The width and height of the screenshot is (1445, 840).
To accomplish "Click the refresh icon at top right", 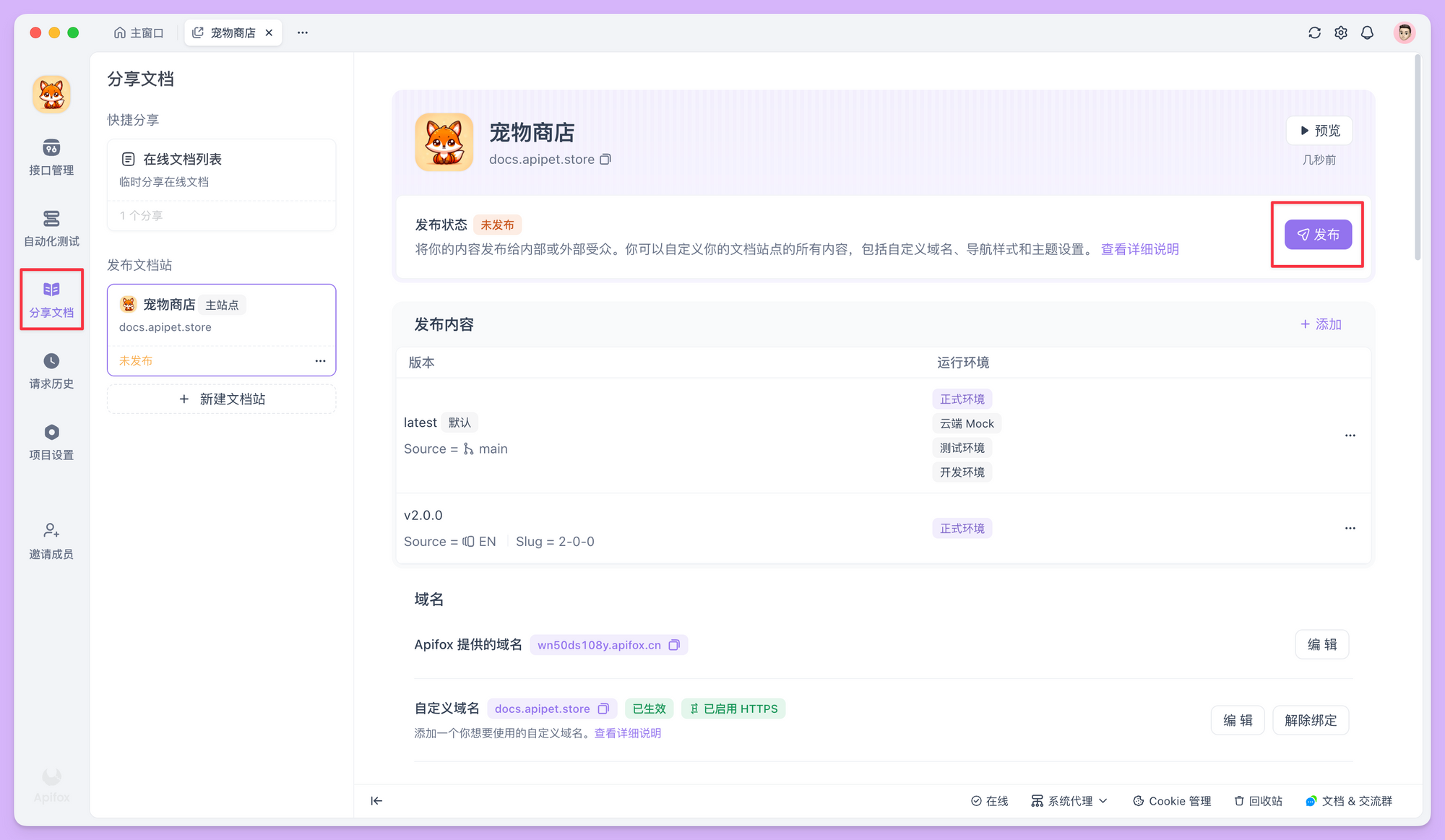I will (x=1314, y=33).
